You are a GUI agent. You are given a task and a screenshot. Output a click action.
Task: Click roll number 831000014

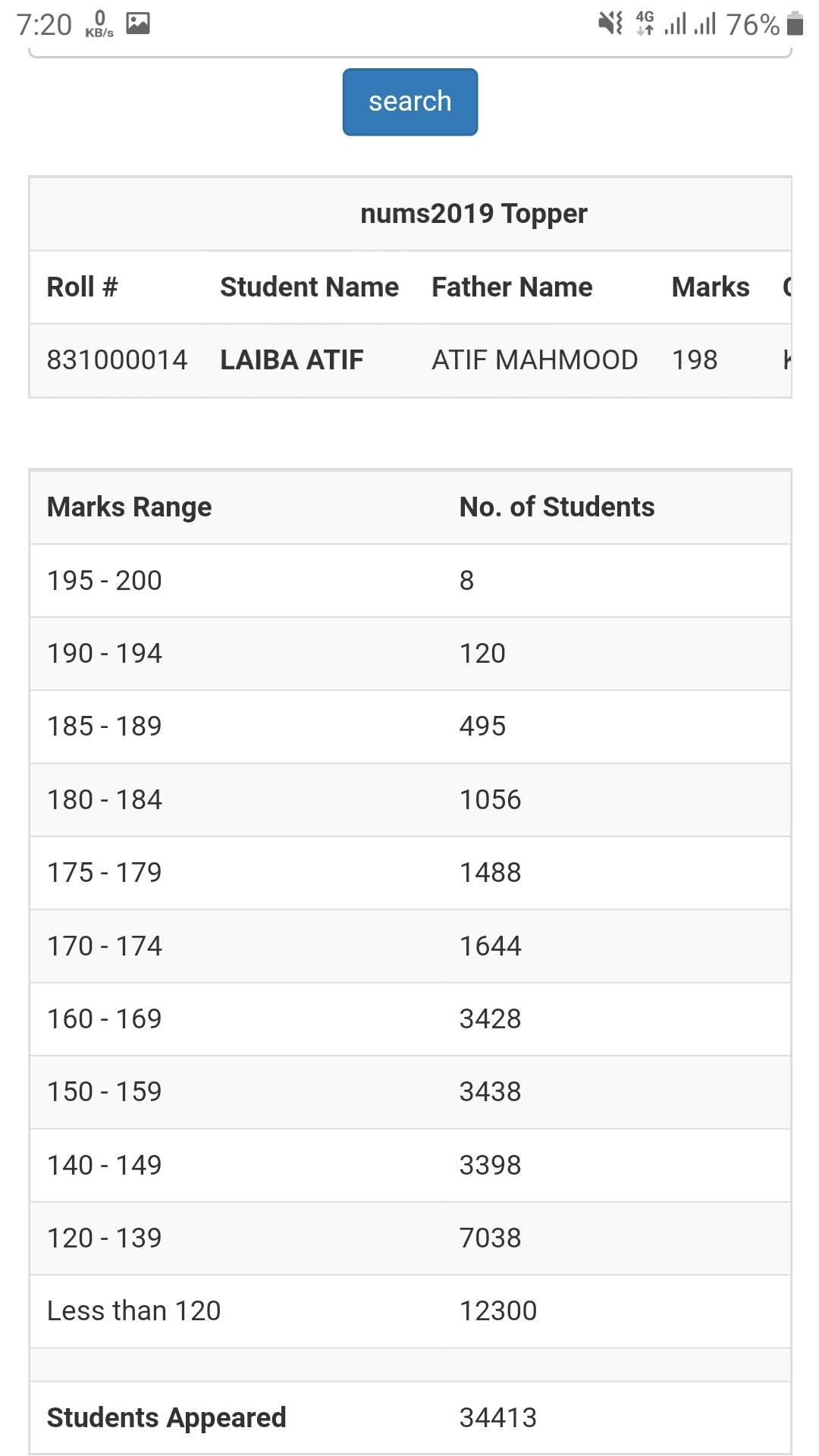117,359
